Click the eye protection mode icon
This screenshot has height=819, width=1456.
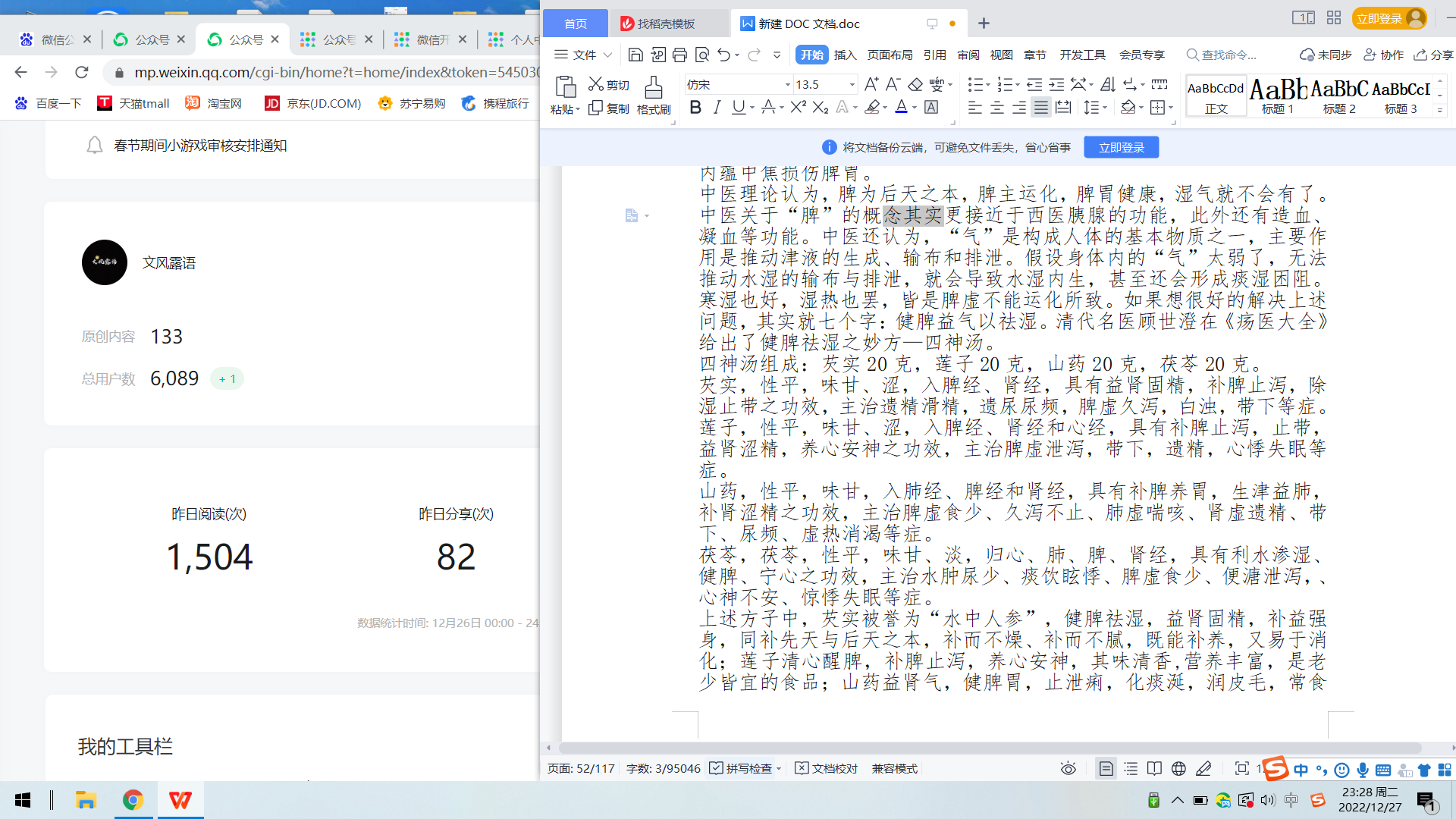(x=1068, y=769)
